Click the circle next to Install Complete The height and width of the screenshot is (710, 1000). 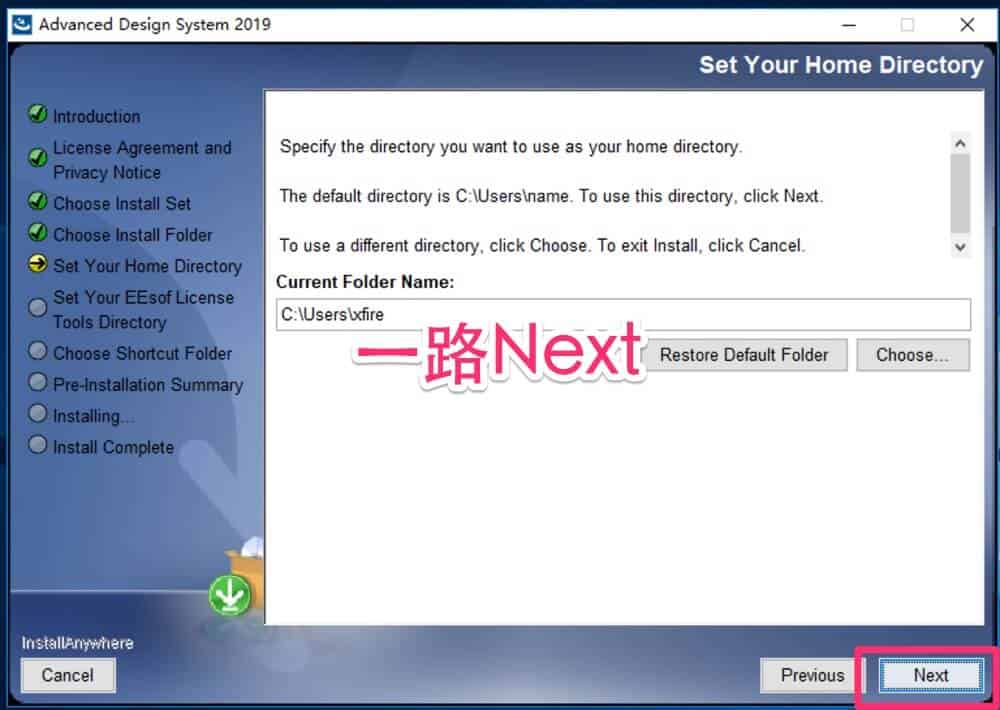point(38,445)
